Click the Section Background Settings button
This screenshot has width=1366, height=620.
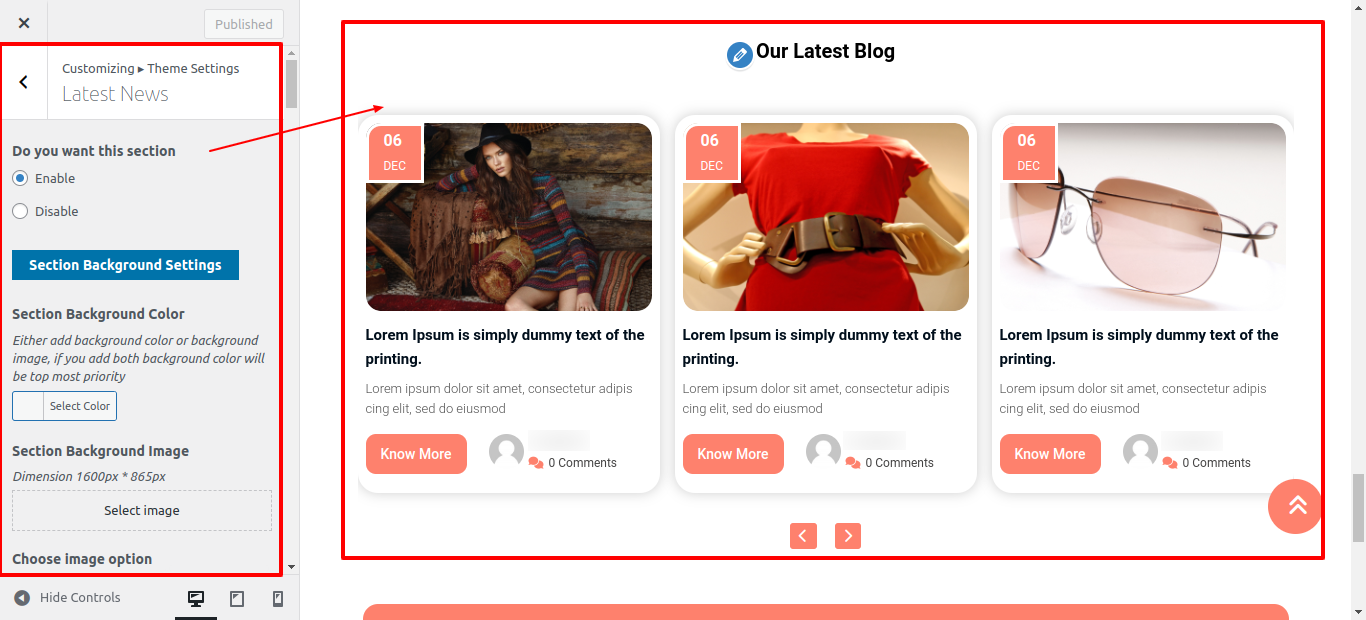coord(125,265)
